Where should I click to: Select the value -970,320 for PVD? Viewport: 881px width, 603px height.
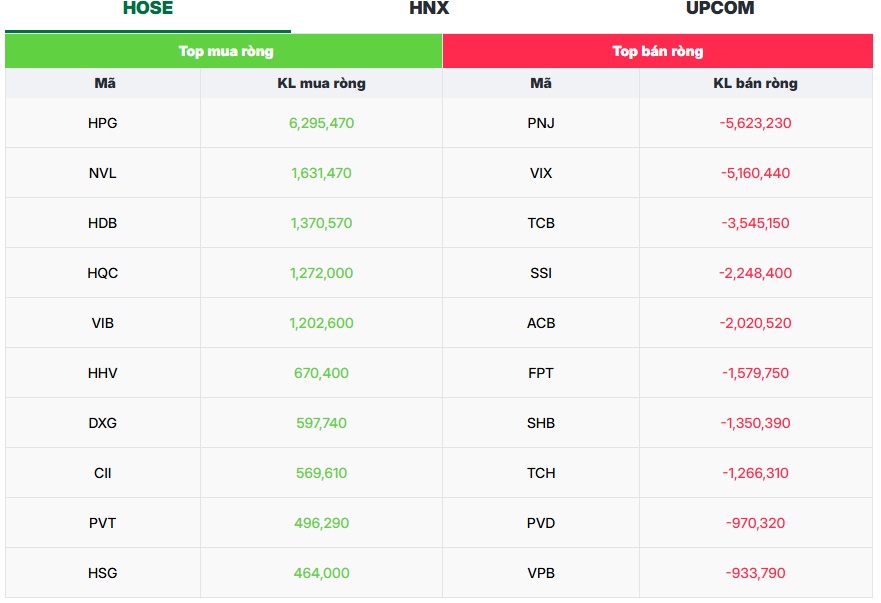click(755, 523)
